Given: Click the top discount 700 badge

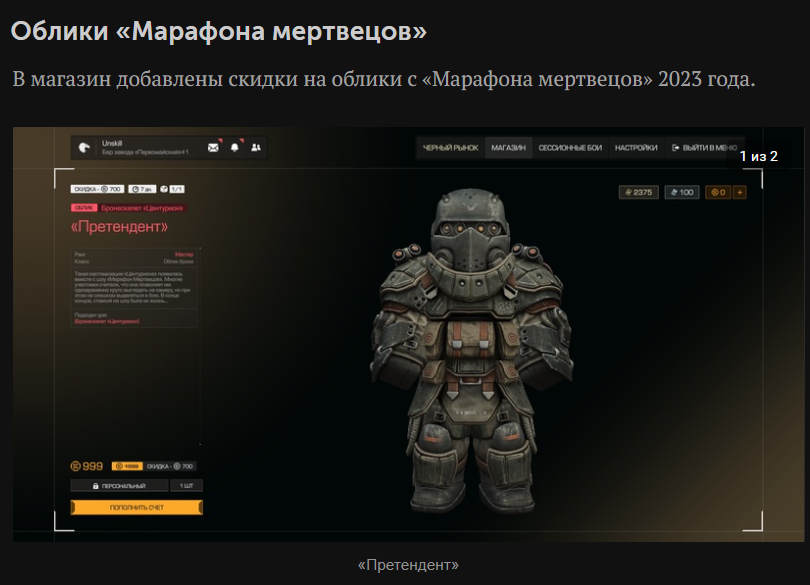Looking at the screenshot, I should pyautogui.click(x=97, y=189).
